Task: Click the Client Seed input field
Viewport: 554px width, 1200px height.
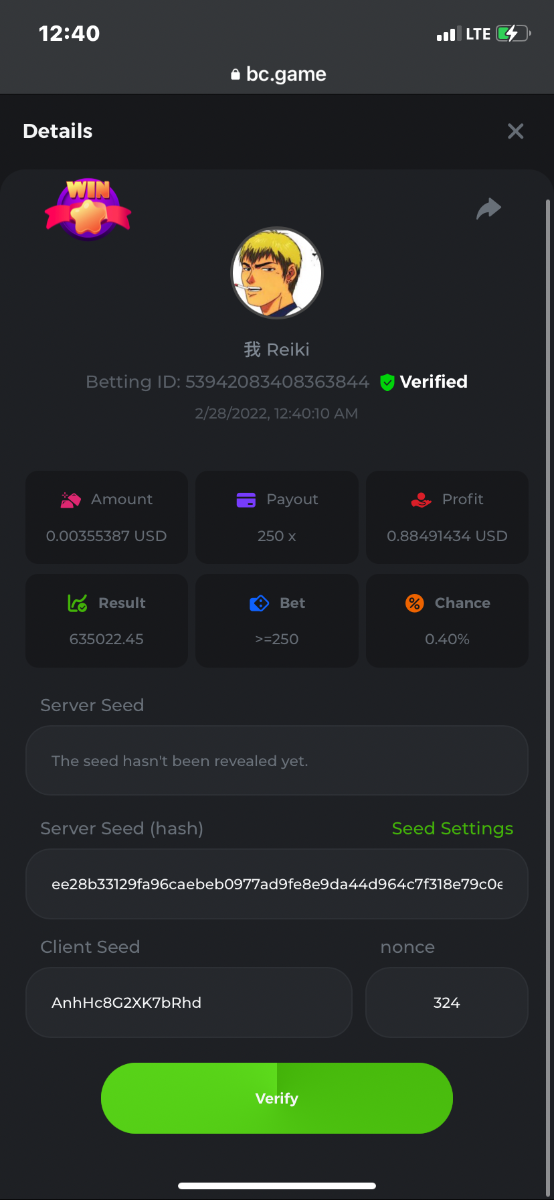Action: (x=189, y=1002)
